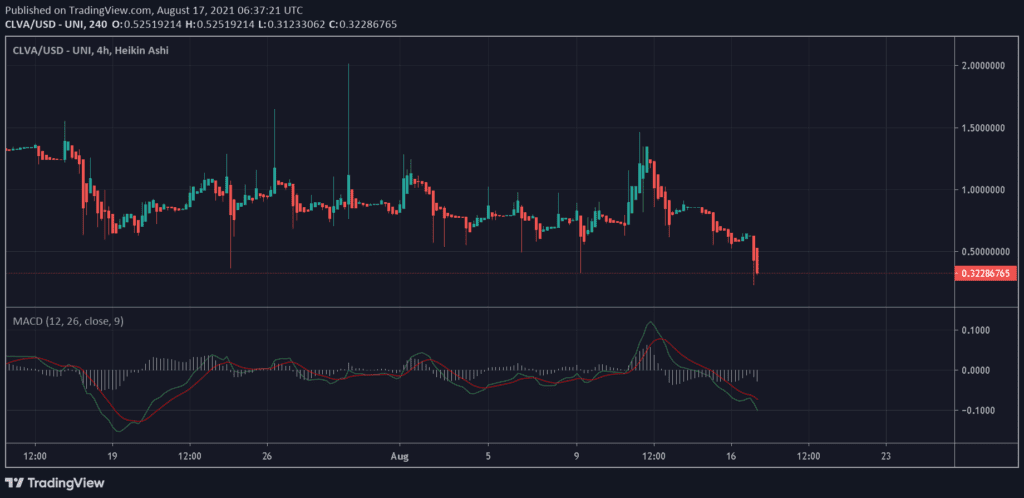The image size is (1024, 498).
Task: Click the 19 date label on time axis
Action: pos(113,454)
